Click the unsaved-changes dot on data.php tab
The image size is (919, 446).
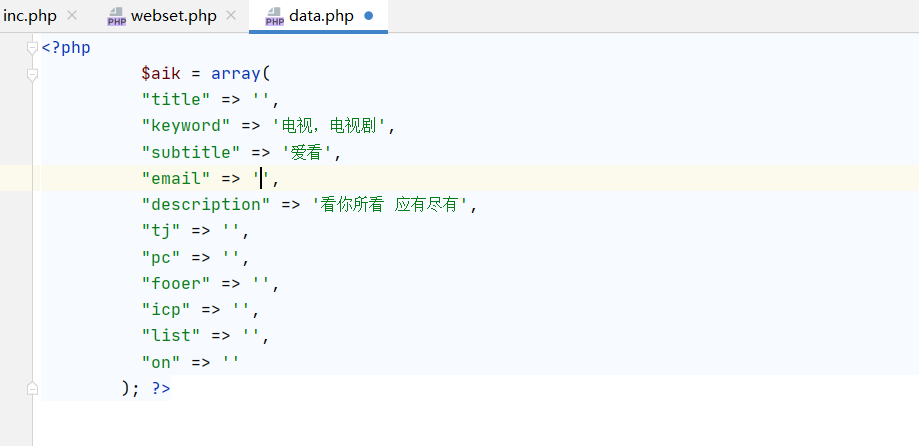[369, 16]
